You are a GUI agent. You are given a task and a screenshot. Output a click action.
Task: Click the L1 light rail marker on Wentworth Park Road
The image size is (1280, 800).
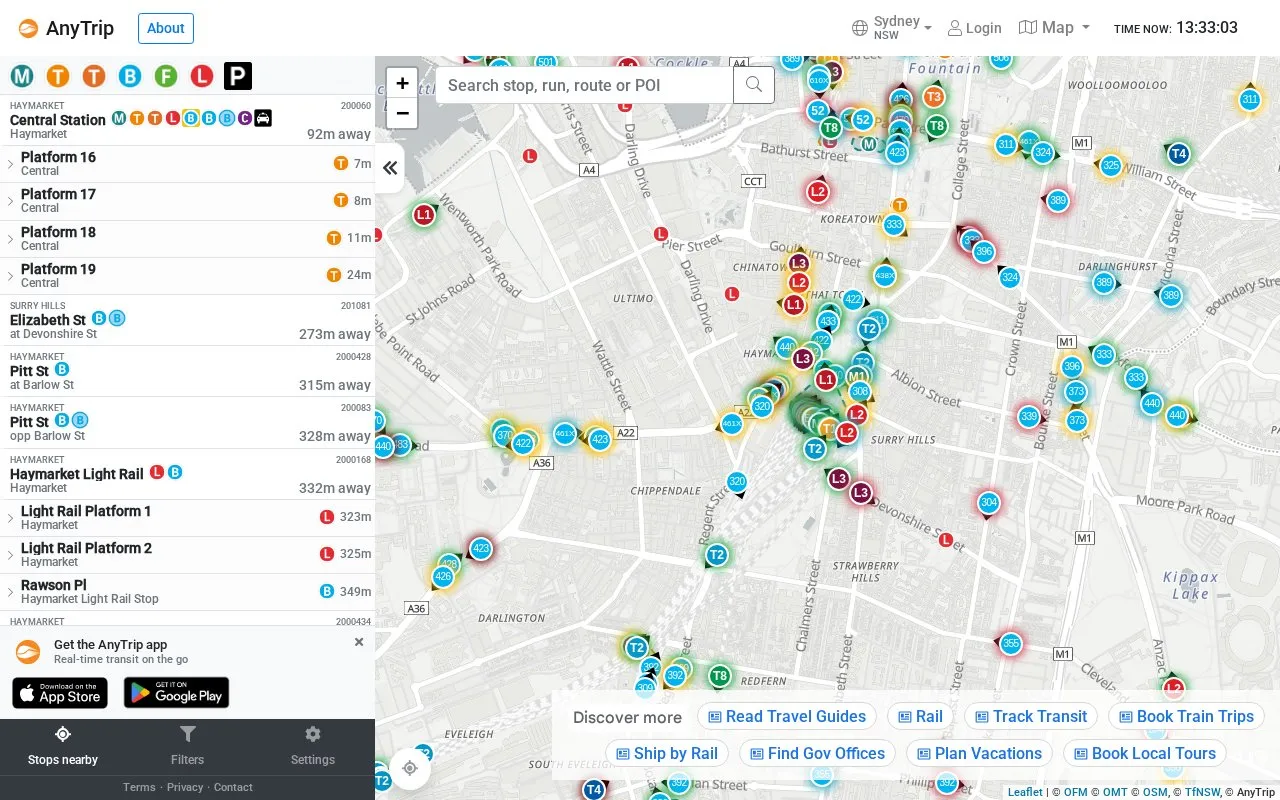(424, 214)
